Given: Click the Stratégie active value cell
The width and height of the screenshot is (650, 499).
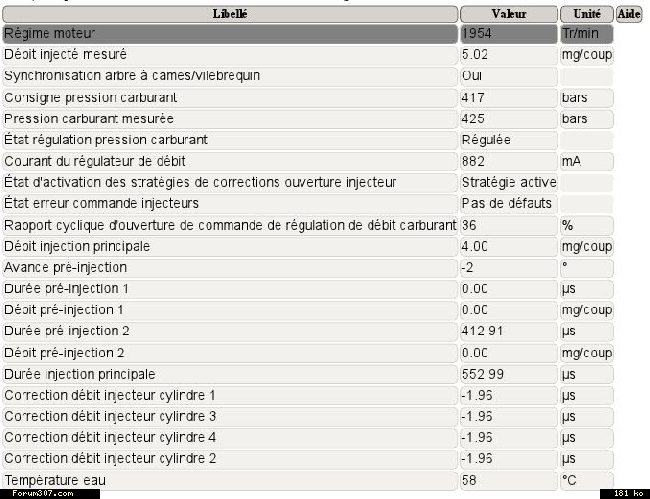Looking at the screenshot, I should [508, 182].
